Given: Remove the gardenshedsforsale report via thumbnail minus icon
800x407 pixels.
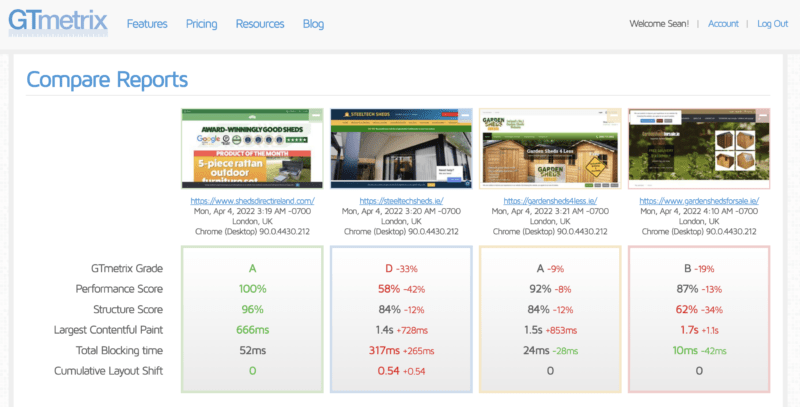Looking at the screenshot, I should point(763,116).
